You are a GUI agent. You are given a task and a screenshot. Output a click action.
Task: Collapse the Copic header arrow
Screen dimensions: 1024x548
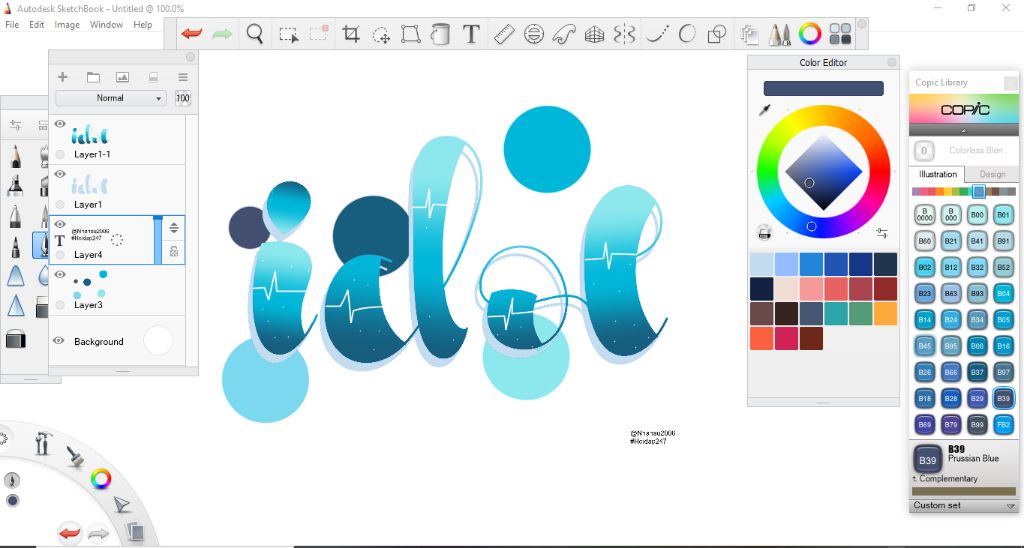click(x=964, y=131)
